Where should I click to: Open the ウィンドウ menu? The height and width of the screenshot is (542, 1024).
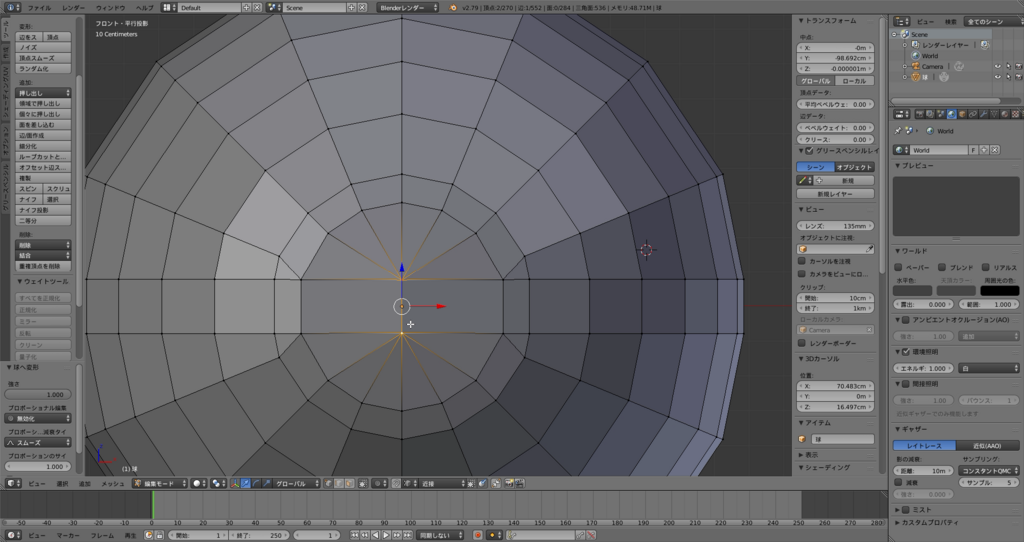pyautogui.click(x=110, y=8)
